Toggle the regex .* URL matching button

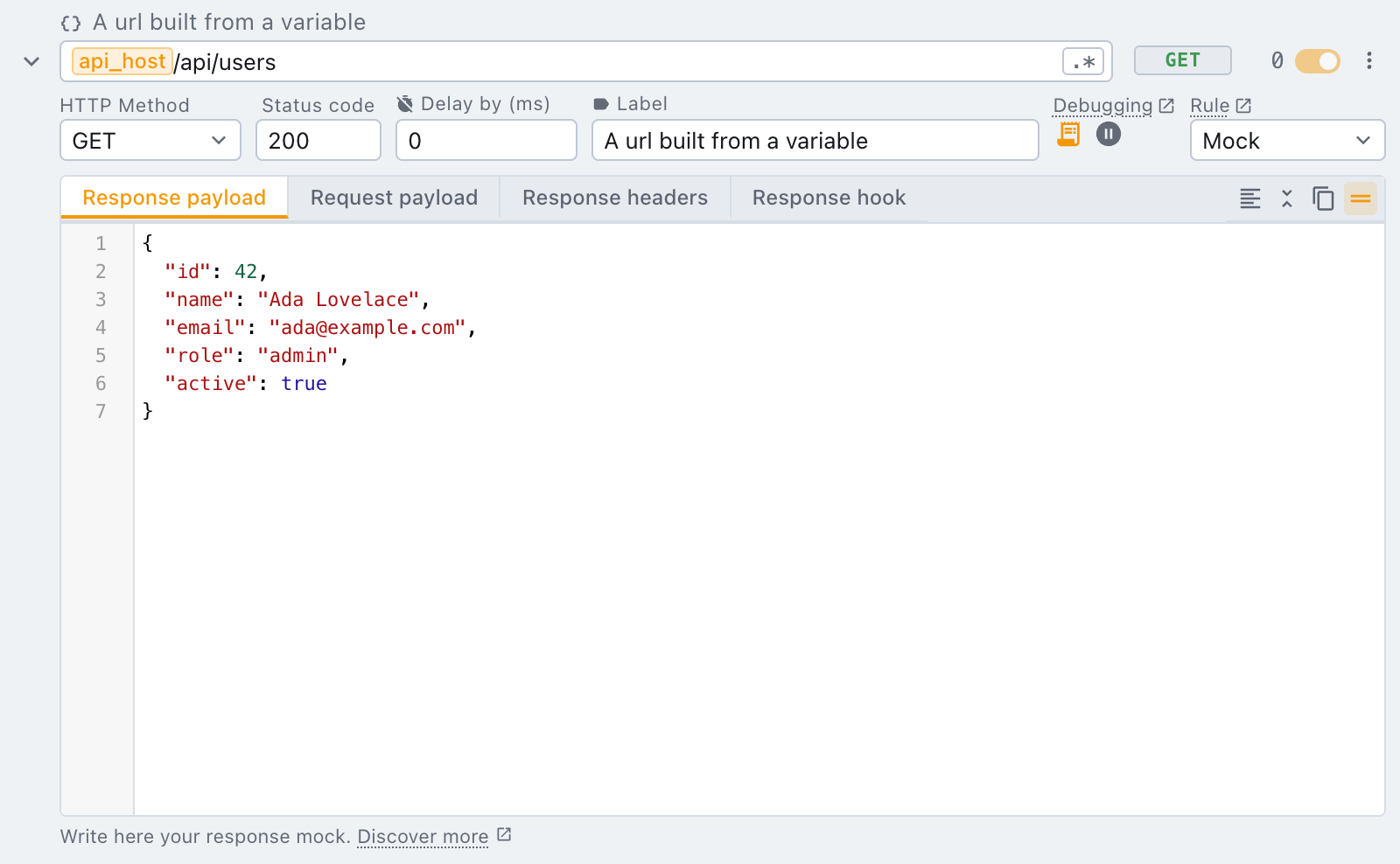(x=1083, y=62)
